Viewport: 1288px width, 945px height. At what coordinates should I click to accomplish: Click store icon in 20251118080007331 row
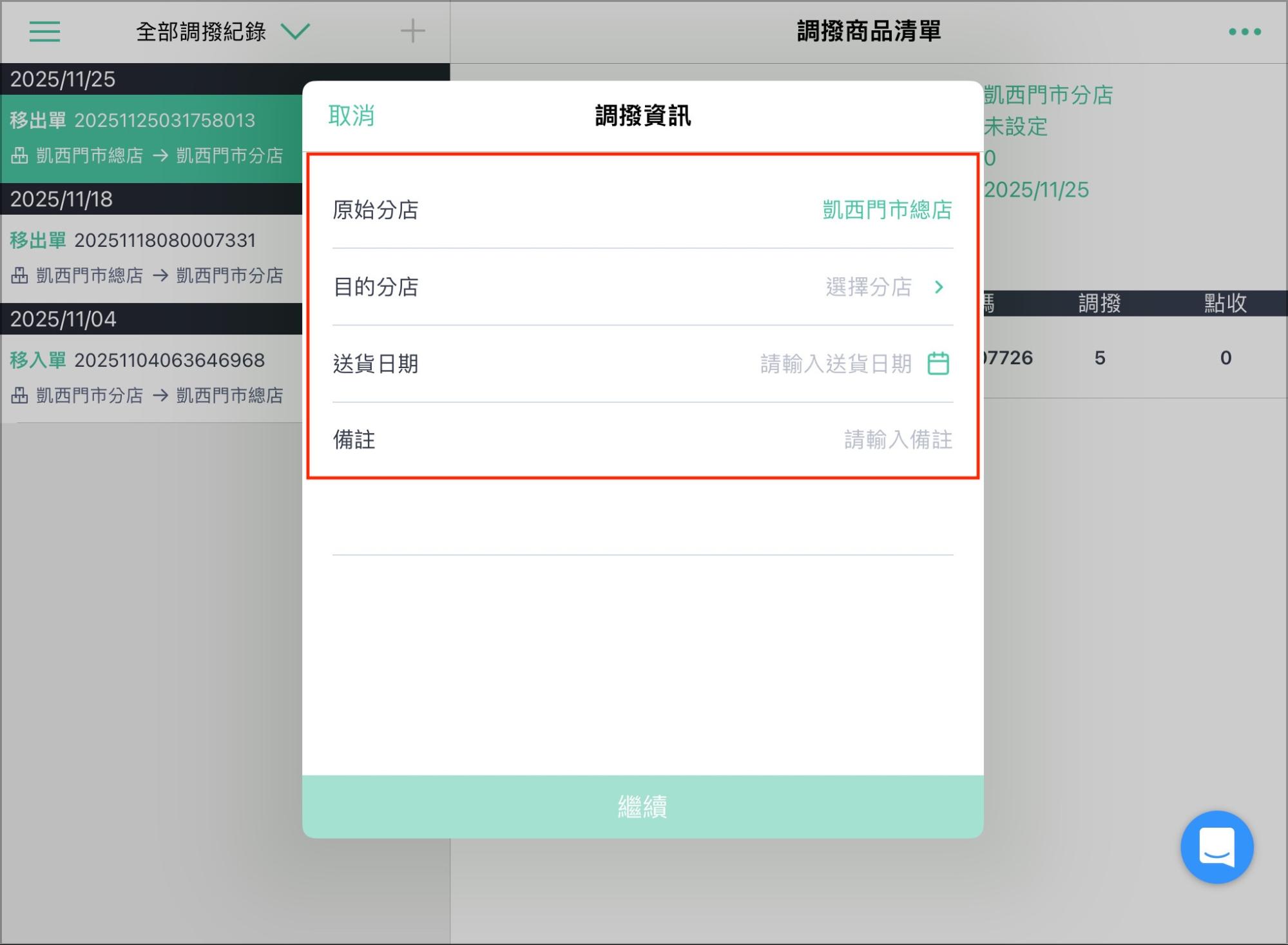coord(19,275)
